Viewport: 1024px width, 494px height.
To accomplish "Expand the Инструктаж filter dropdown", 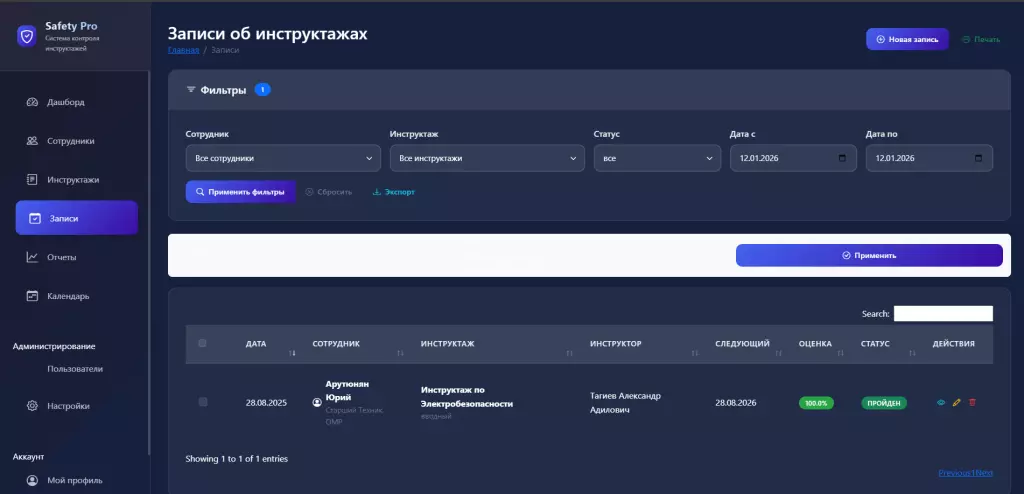I will (x=486, y=158).
